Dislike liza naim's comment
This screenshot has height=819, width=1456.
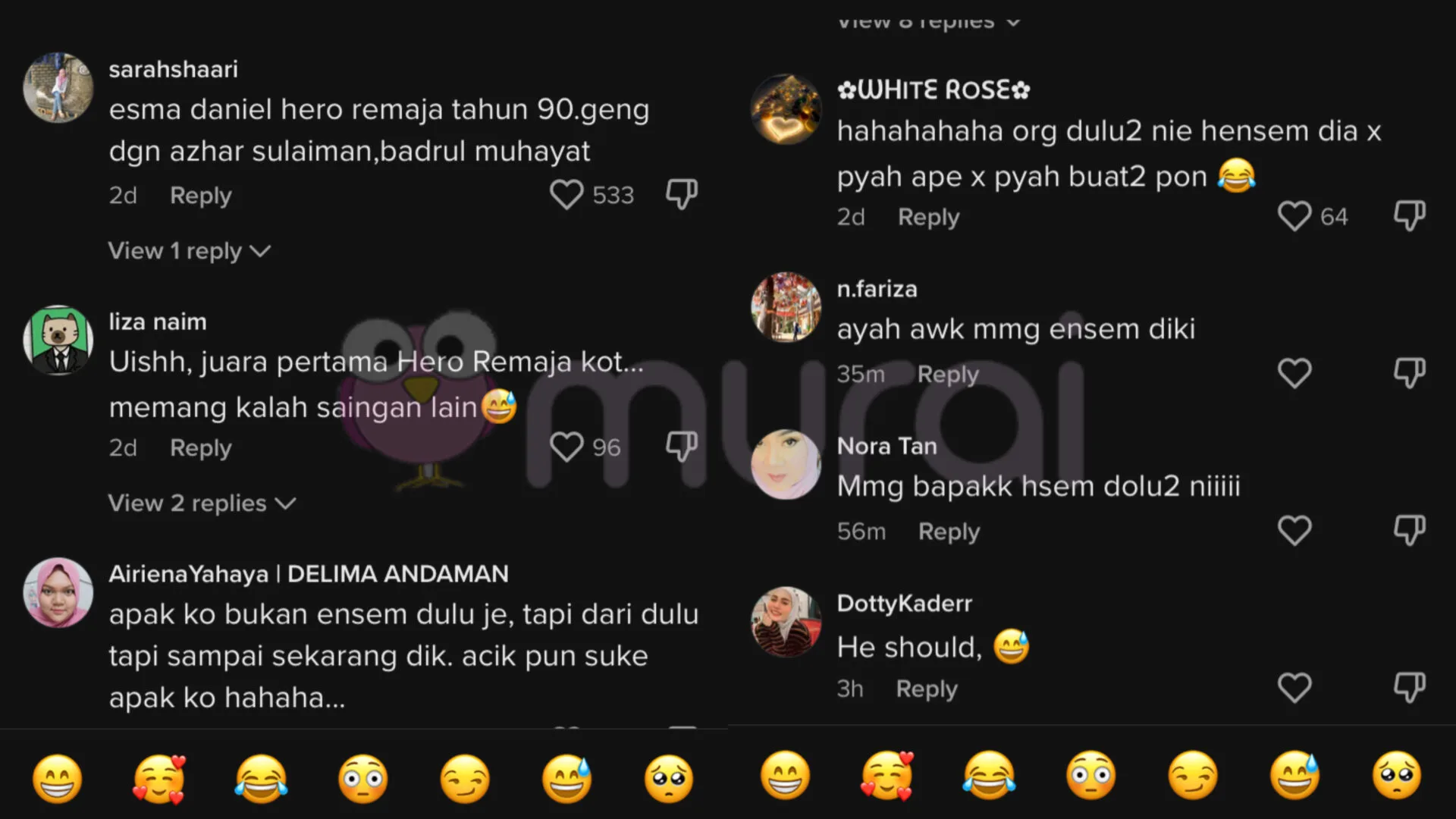click(681, 447)
